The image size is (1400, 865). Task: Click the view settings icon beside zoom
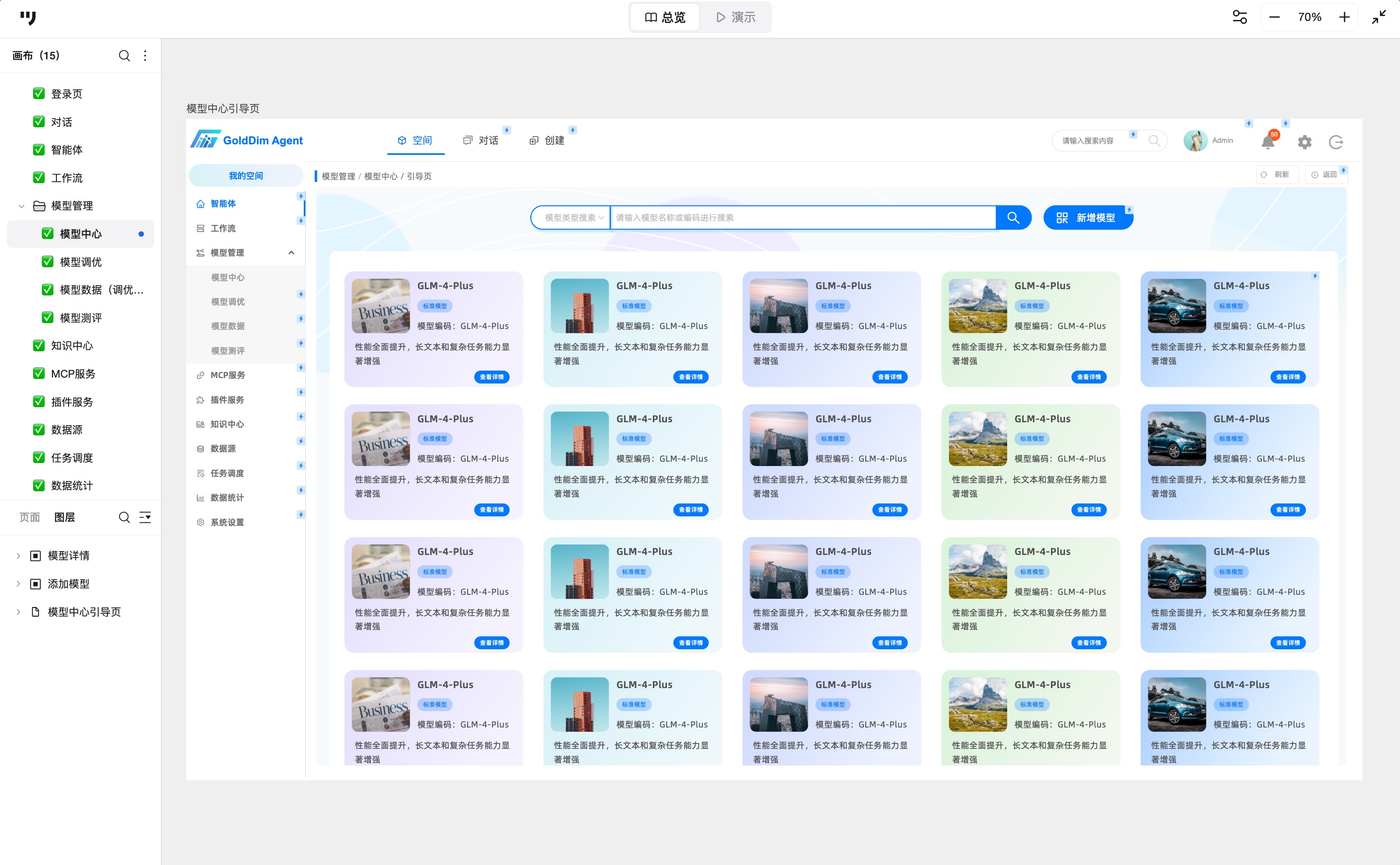[x=1239, y=17]
